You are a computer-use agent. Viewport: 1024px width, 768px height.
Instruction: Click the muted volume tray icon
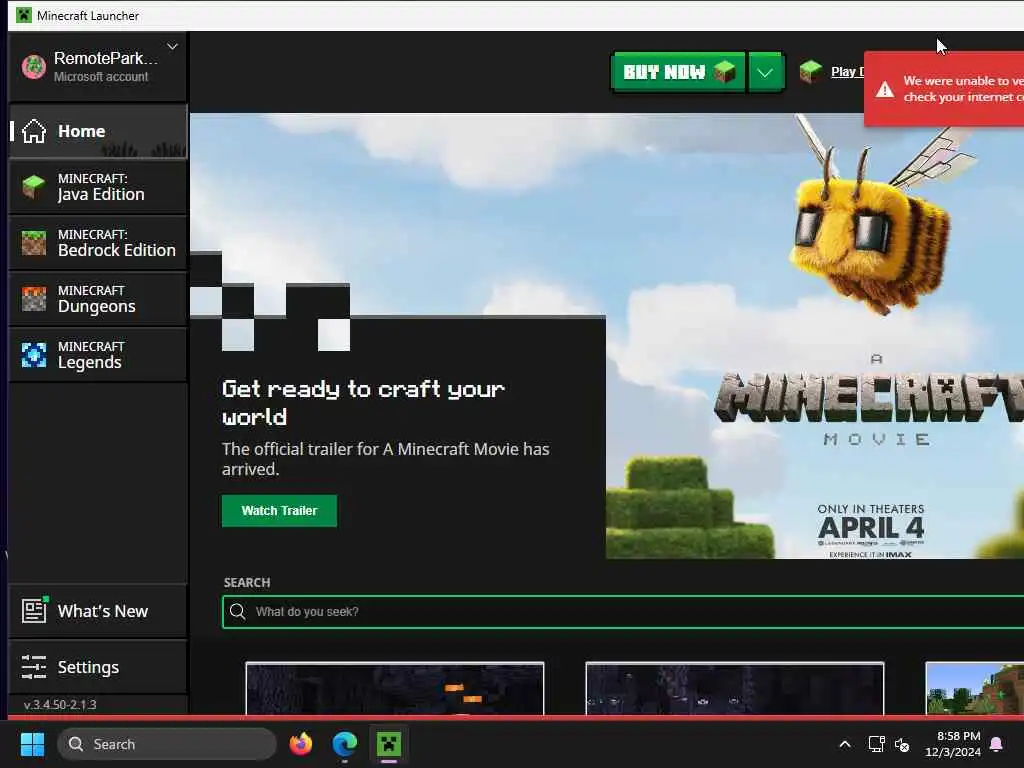[903, 744]
